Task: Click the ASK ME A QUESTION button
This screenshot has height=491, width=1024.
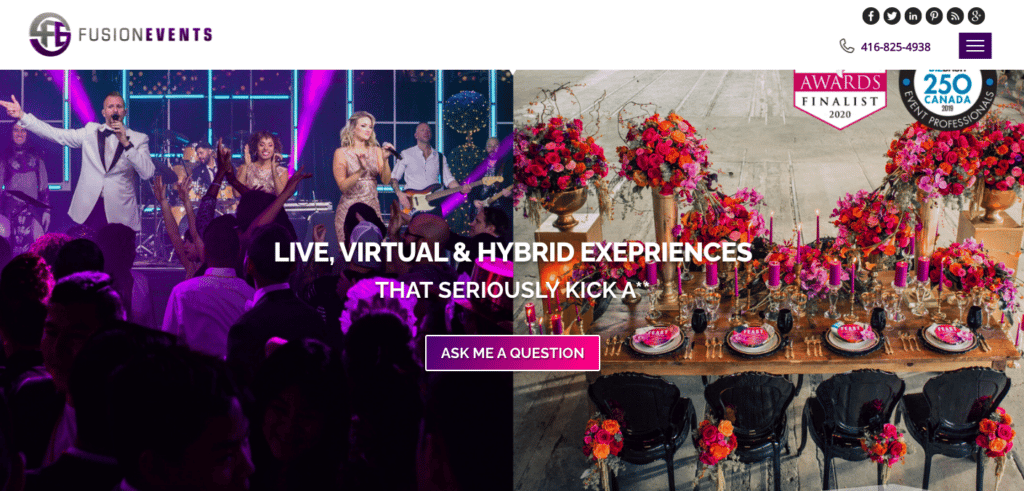Action: 513,353
